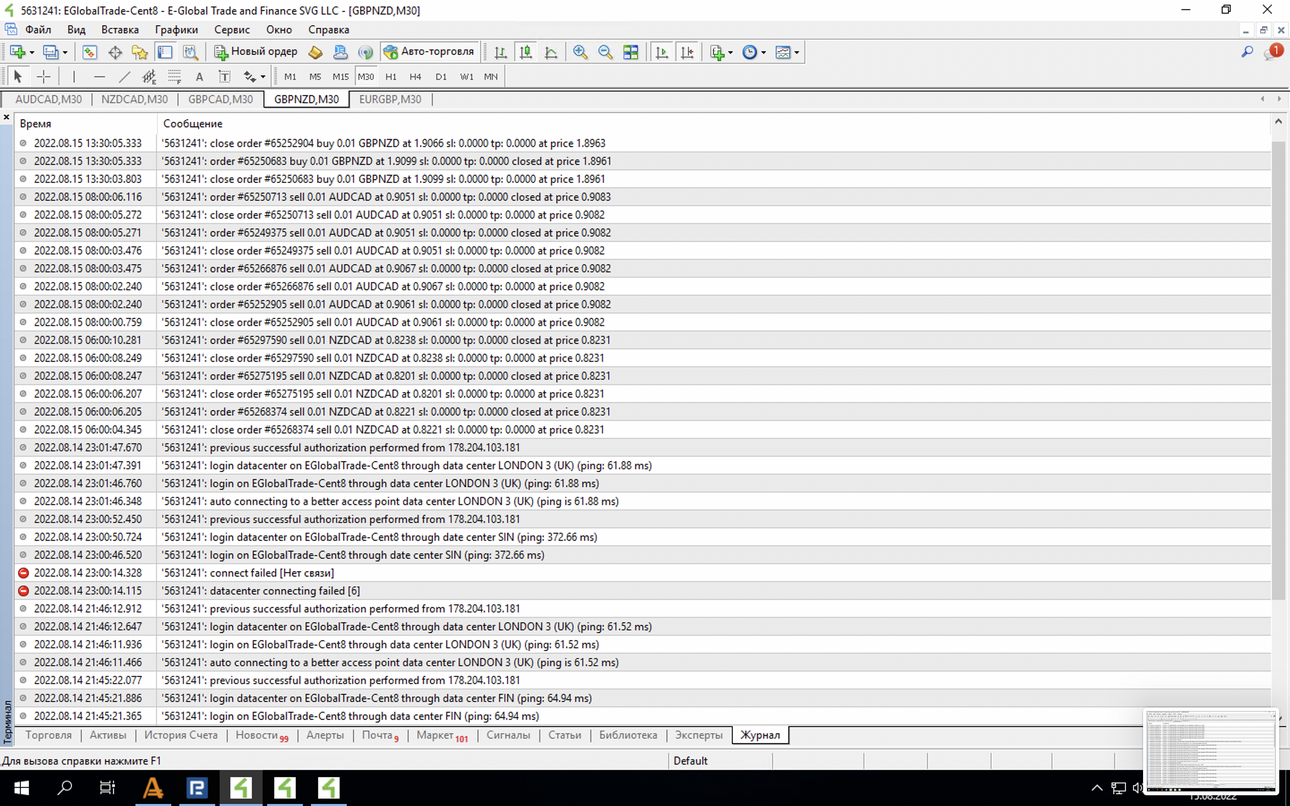Select the vertical line tool
Image resolution: width=1290 pixels, height=806 pixels.
click(x=74, y=76)
